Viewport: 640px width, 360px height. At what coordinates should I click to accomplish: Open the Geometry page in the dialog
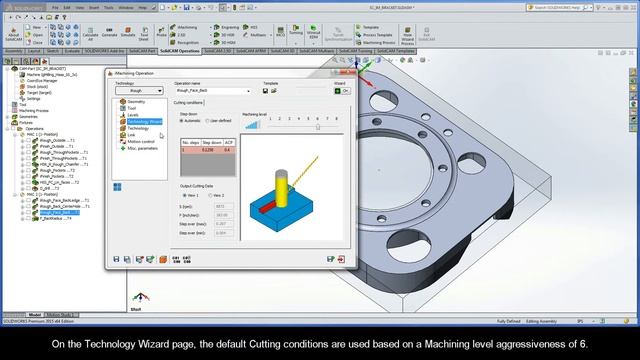[x=136, y=102]
